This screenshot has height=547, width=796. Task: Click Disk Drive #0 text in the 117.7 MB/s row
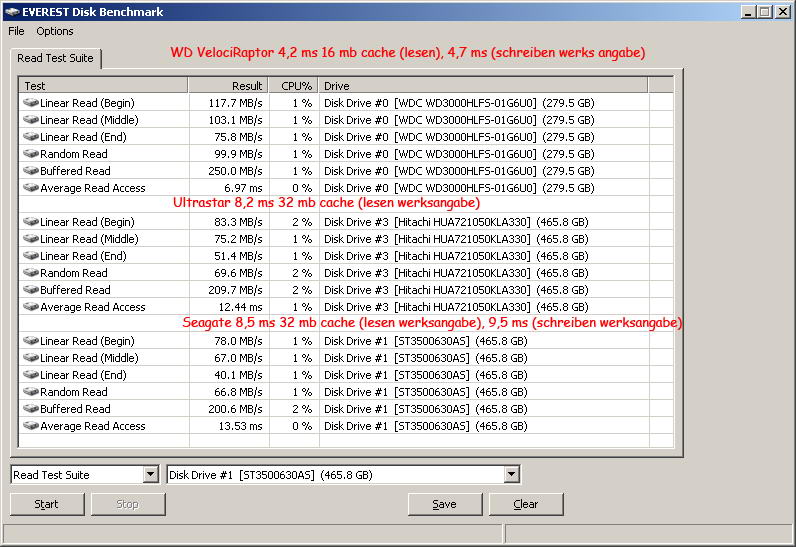pos(356,103)
